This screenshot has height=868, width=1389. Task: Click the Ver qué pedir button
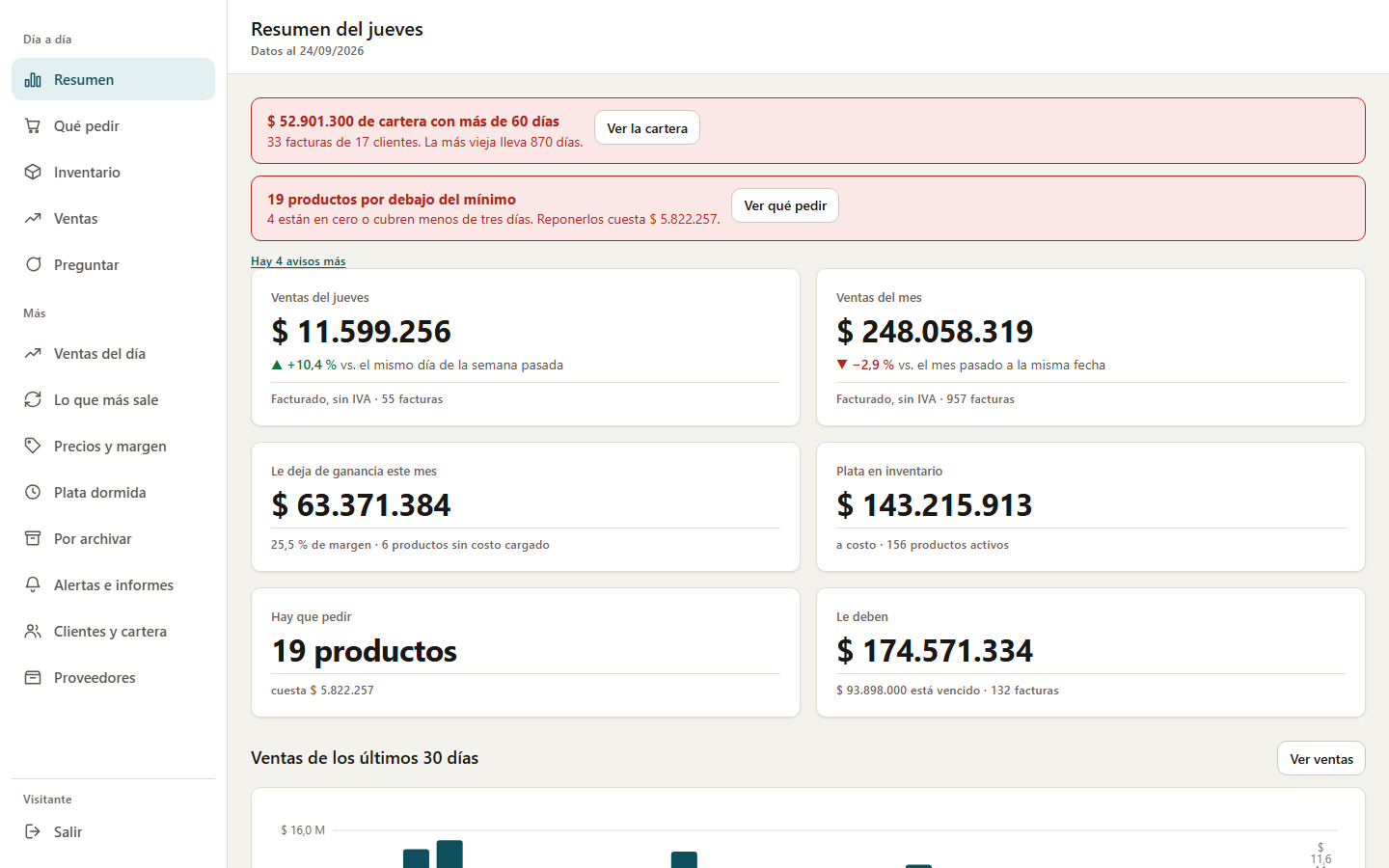[x=785, y=205]
